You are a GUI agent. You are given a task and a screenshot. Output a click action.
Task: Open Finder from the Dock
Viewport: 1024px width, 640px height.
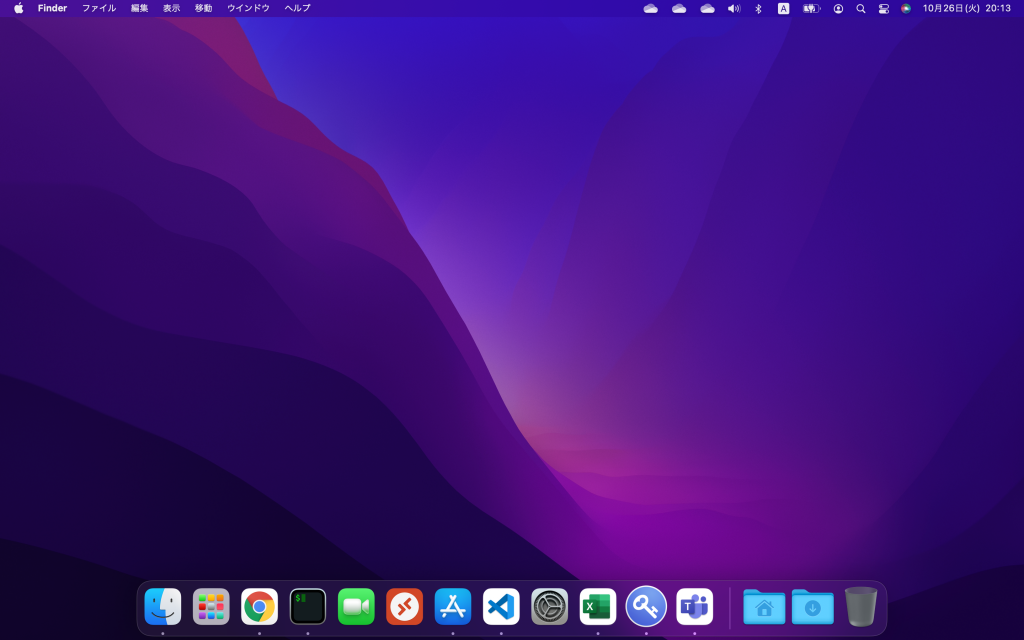[163, 606]
